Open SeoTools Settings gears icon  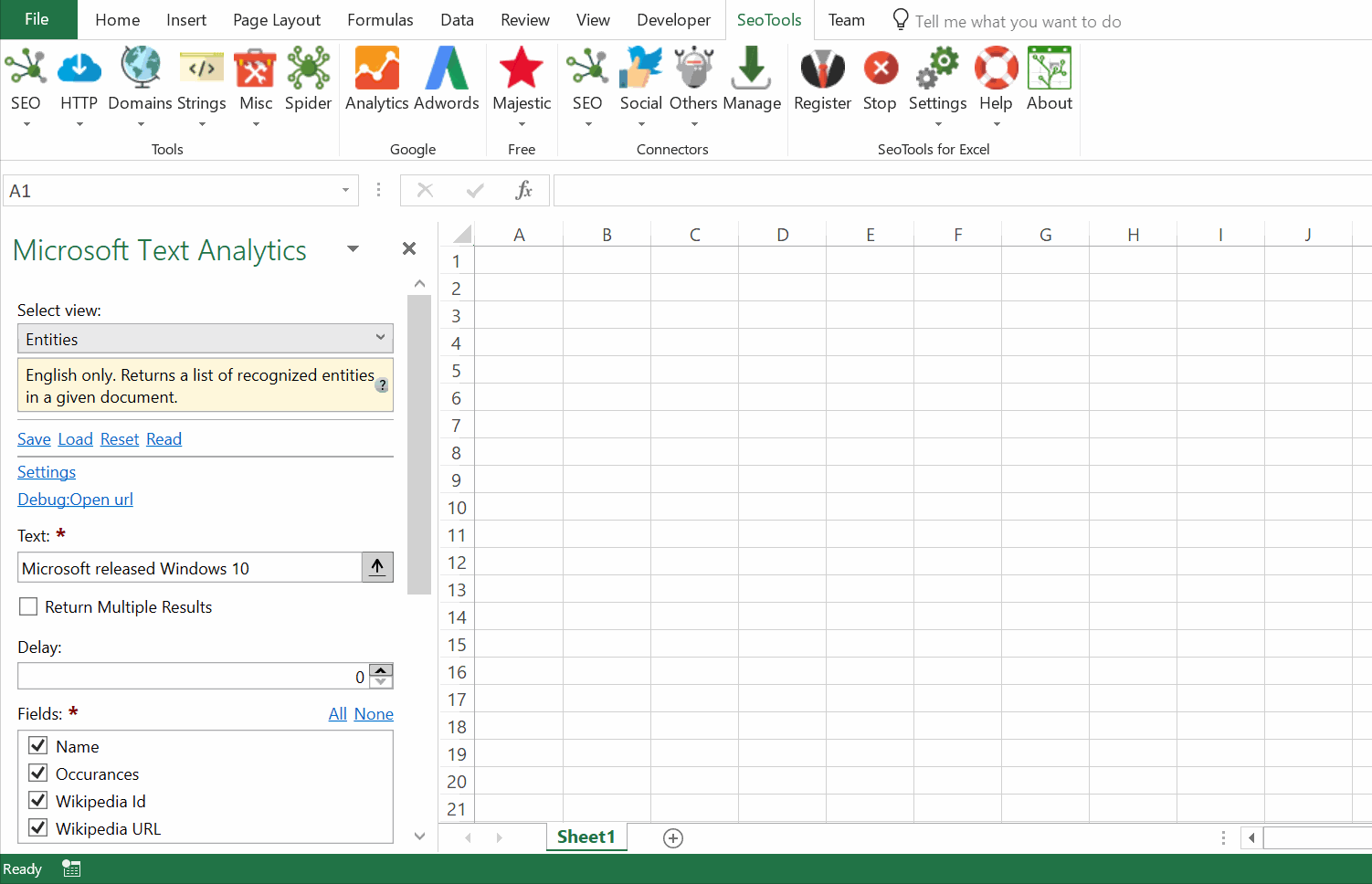point(938,68)
